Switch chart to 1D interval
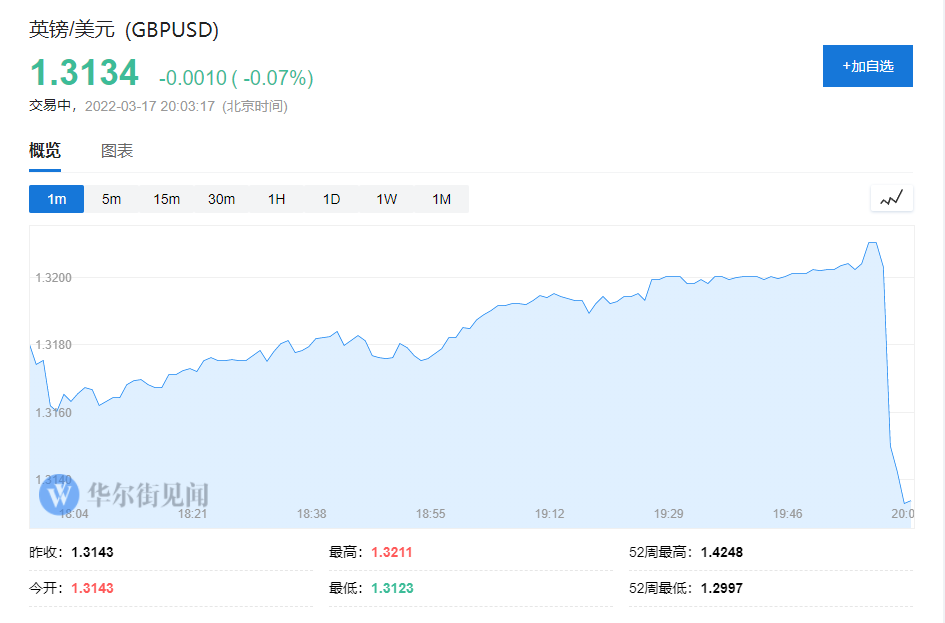Image resolution: width=945 pixels, height=623 pixels. coord(331,199)
